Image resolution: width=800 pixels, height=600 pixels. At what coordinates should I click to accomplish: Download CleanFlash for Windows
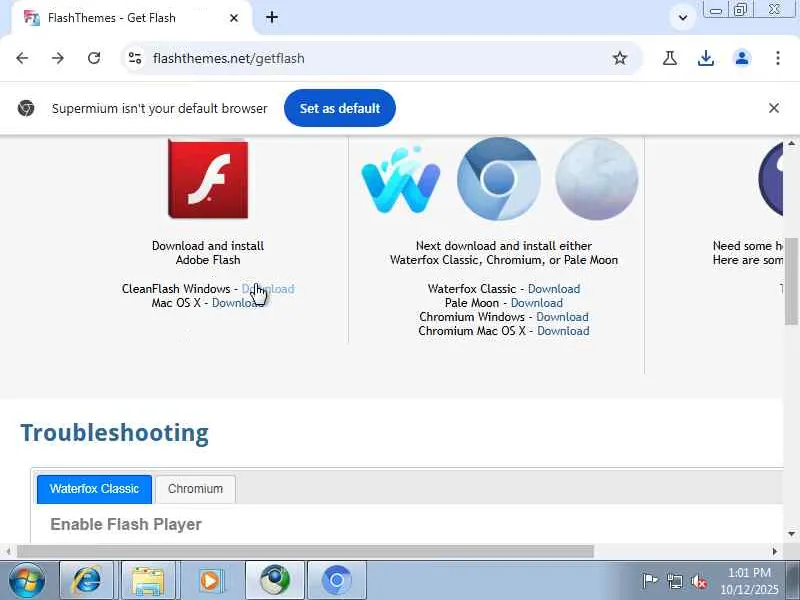(268, 289)
